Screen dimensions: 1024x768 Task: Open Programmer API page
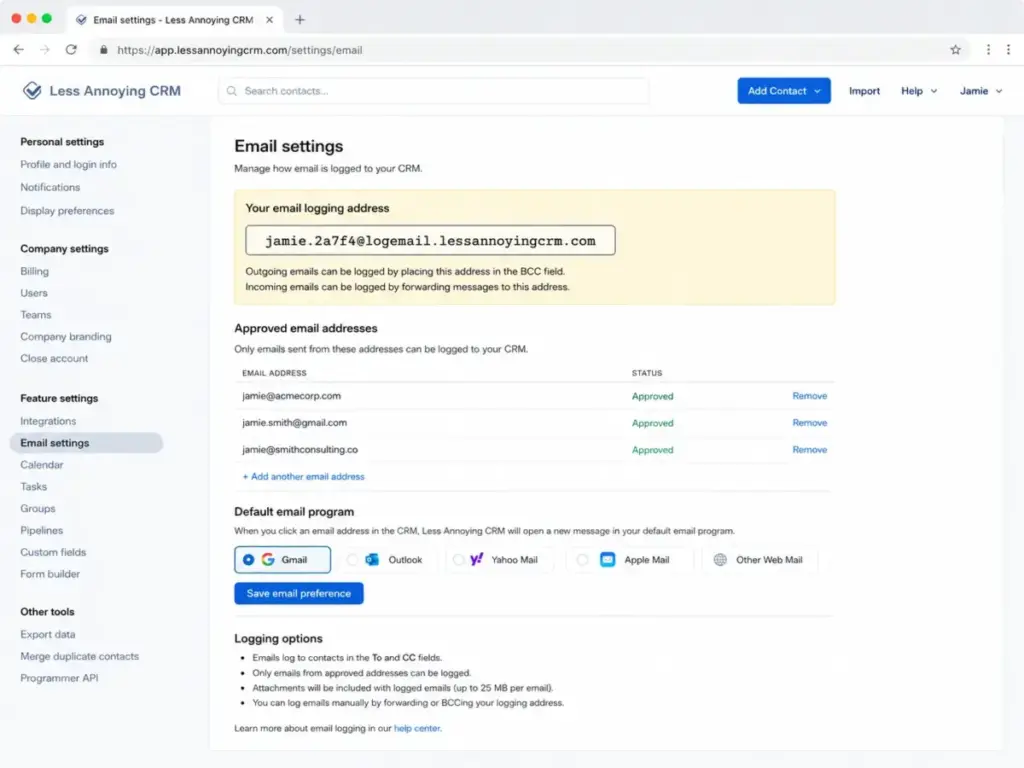(59, 678)
